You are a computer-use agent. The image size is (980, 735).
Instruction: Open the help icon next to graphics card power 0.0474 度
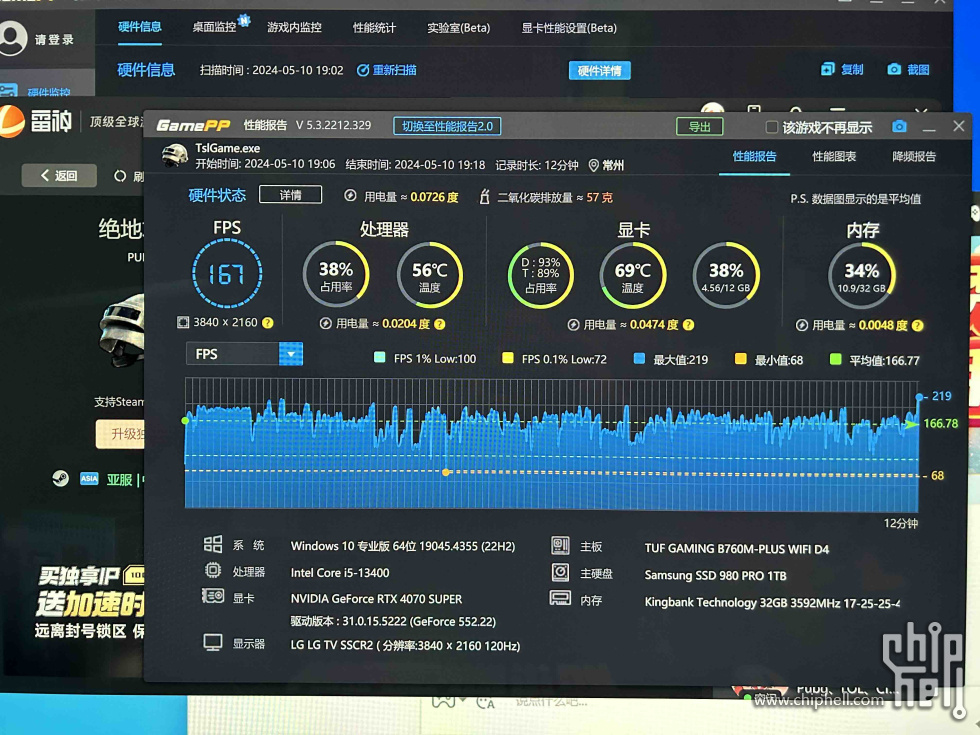(x=688, y=325)
